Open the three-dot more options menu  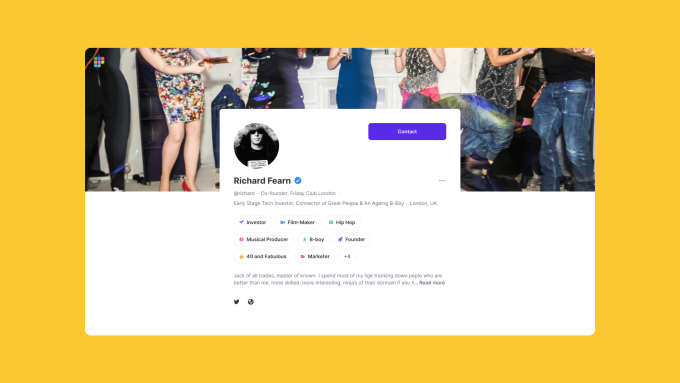point(442,180)
